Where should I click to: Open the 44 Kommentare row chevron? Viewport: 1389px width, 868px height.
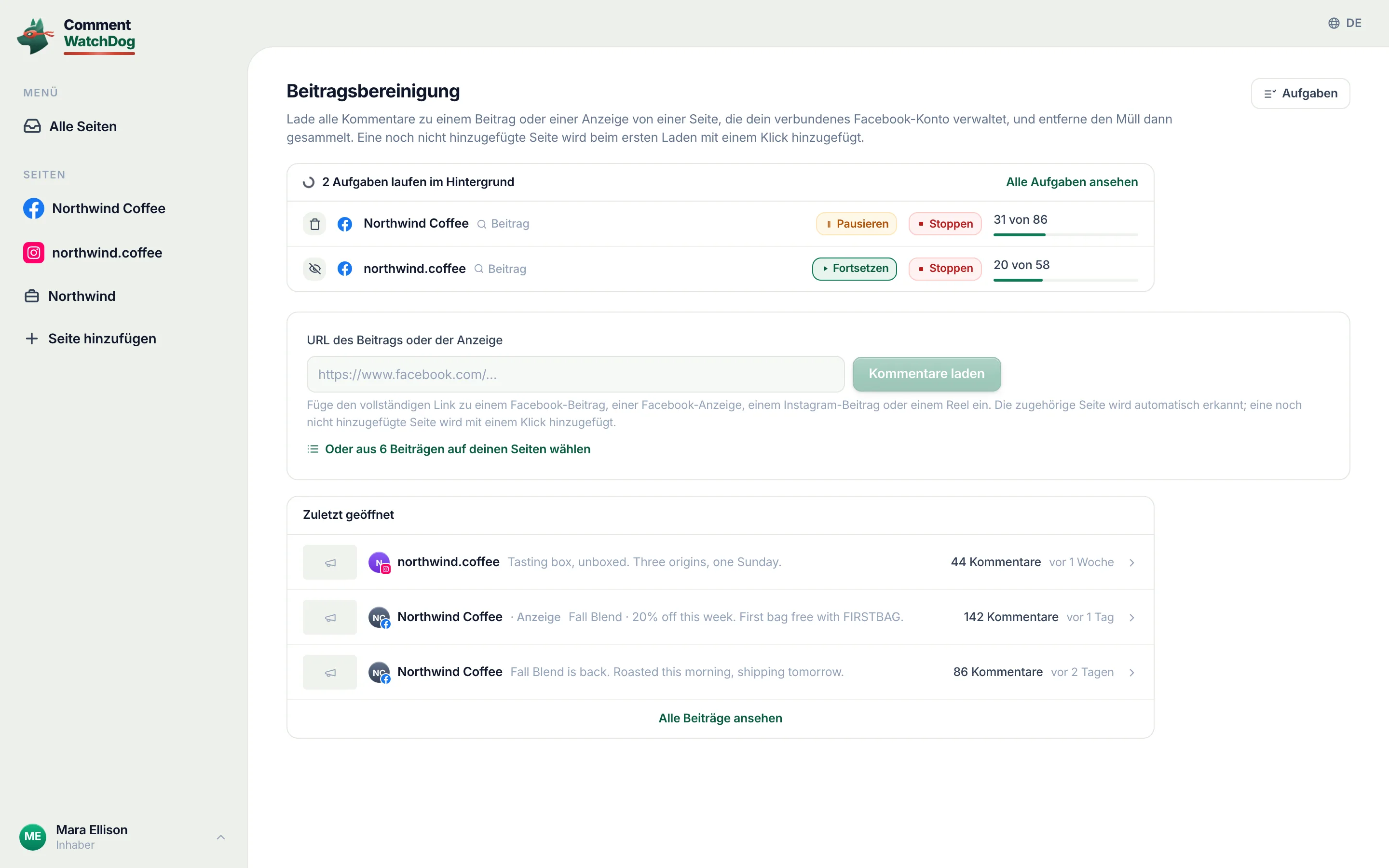[x=1132, y=563]
